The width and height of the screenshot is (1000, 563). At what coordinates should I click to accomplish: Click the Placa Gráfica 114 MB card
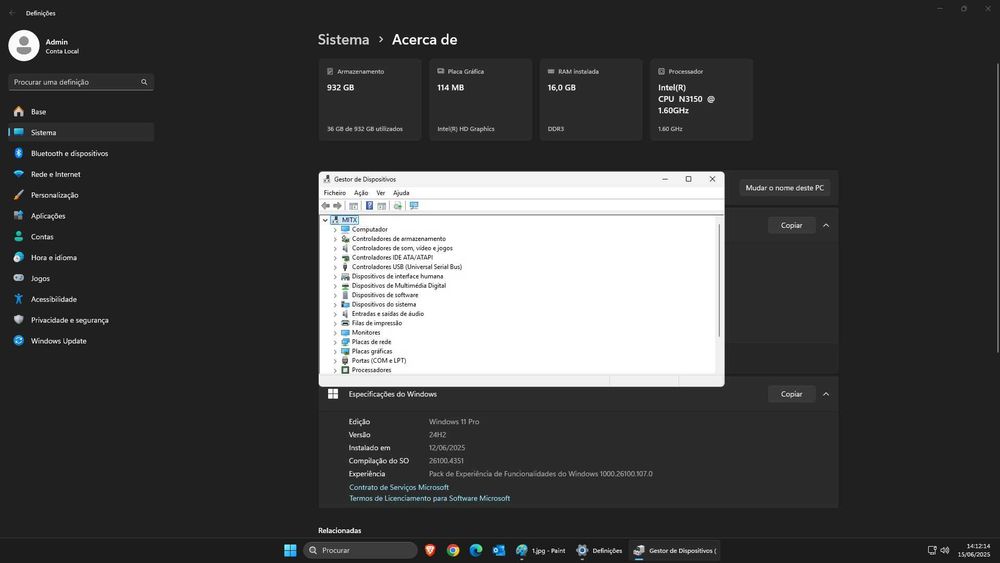480,99
